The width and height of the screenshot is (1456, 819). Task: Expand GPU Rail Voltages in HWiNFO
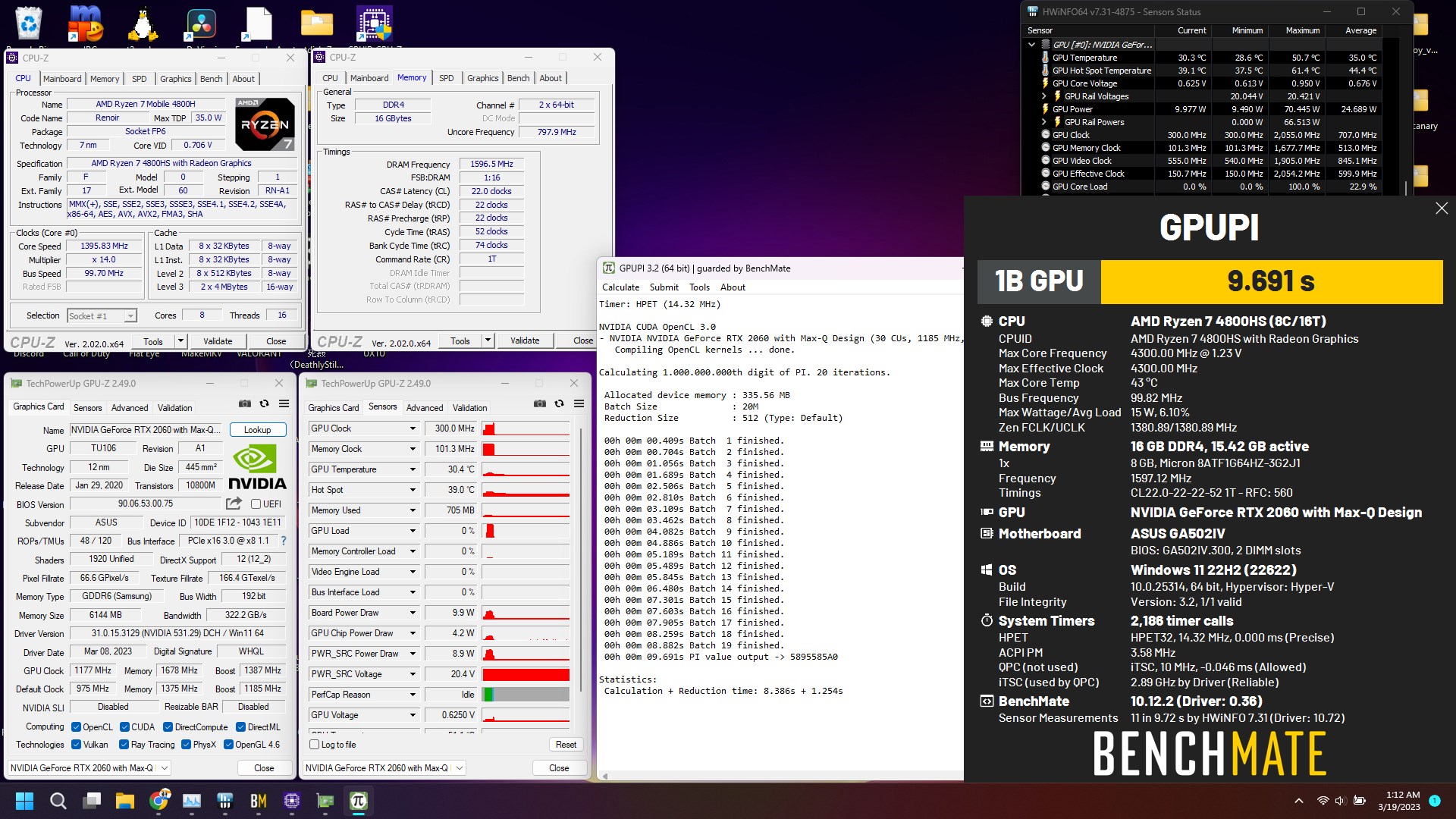tap(1044, 96)
